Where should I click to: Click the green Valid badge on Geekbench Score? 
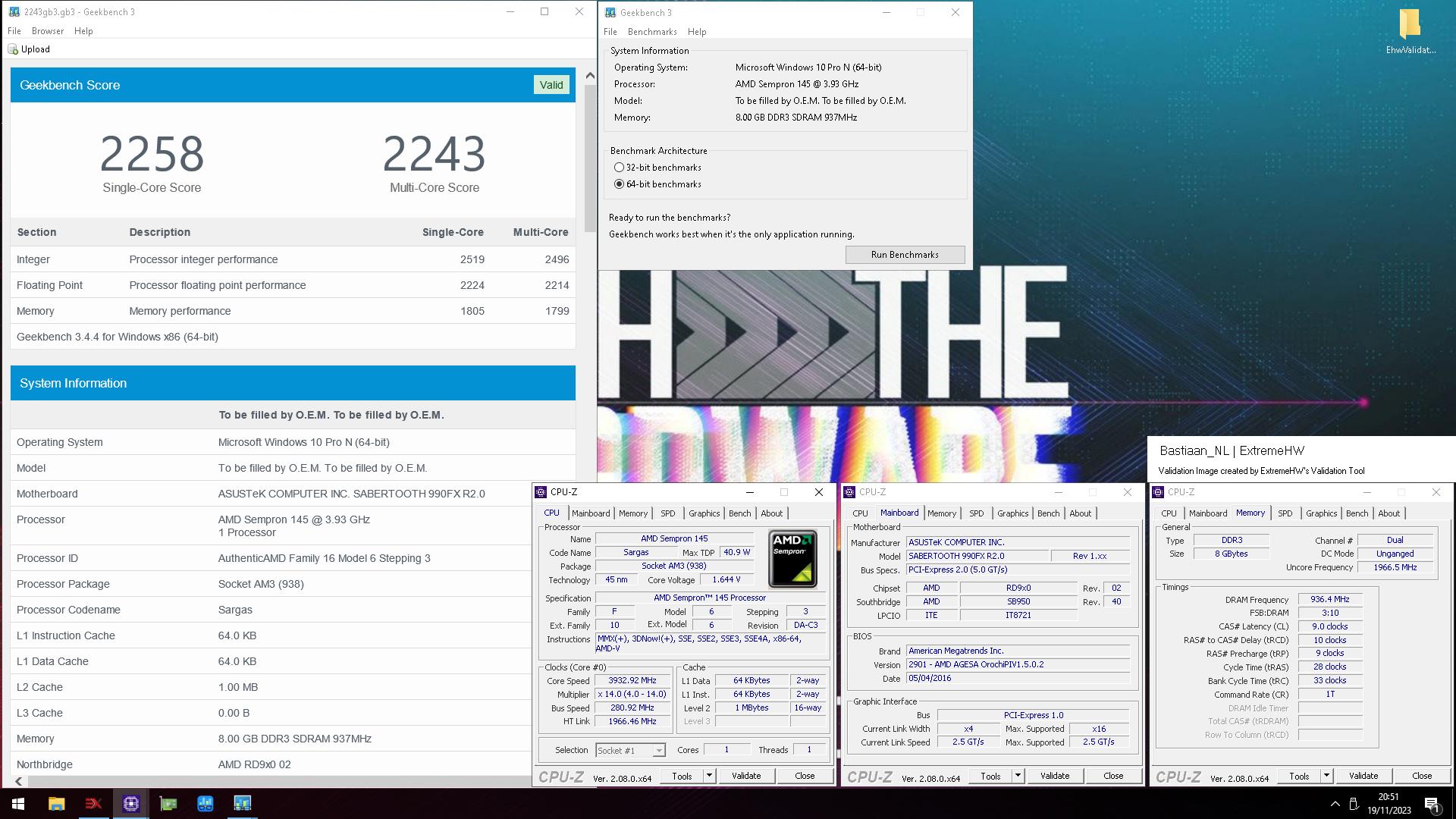pos(551,85)
